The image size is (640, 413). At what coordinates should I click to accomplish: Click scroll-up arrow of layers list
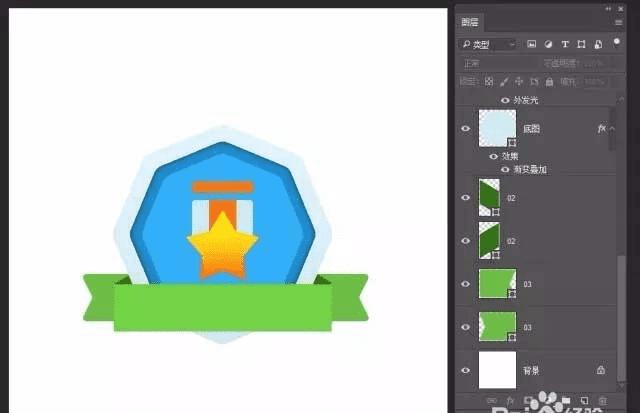tap(621, 100)
